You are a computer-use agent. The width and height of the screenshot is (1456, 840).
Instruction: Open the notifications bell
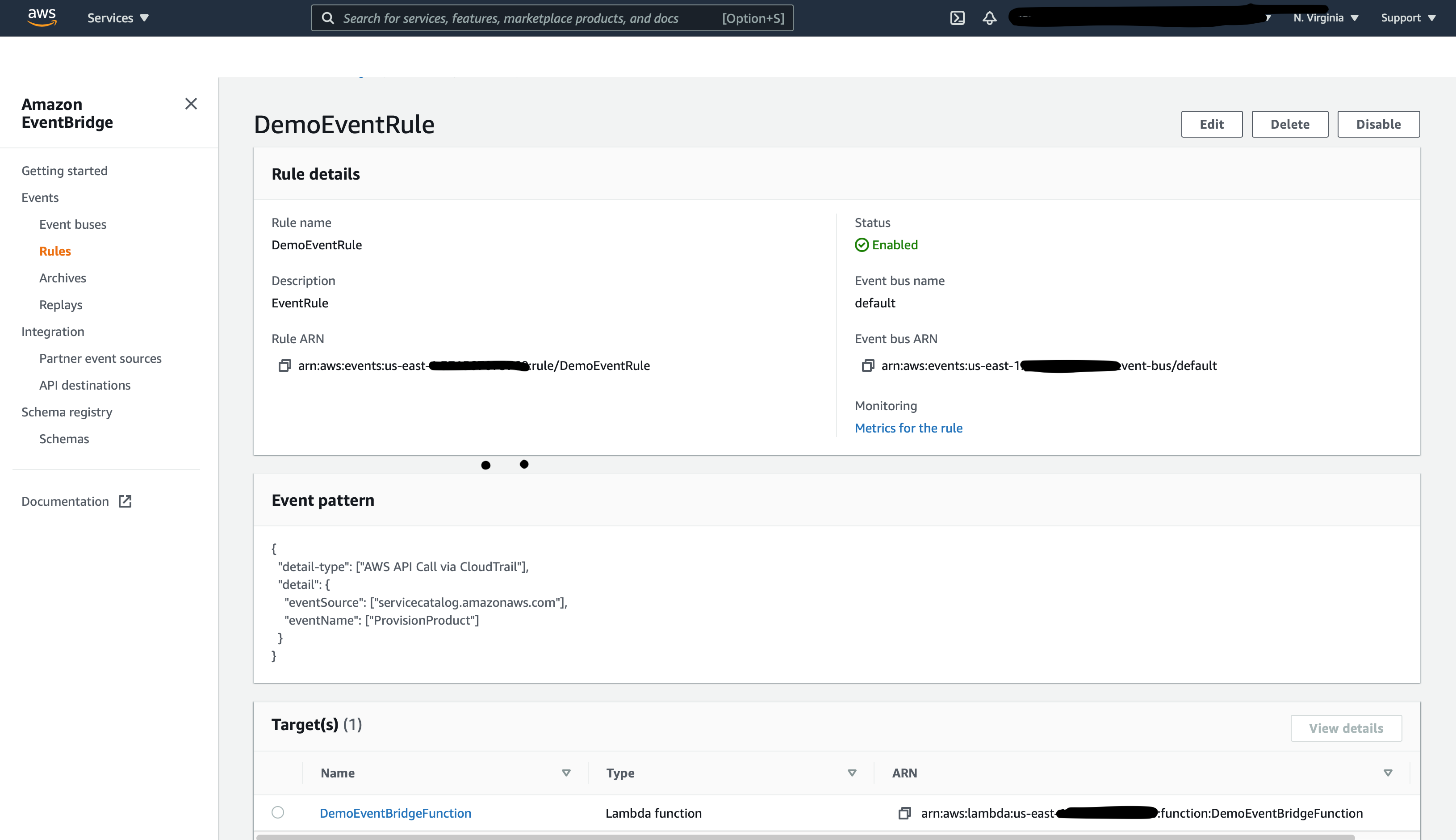coord(990,18)
